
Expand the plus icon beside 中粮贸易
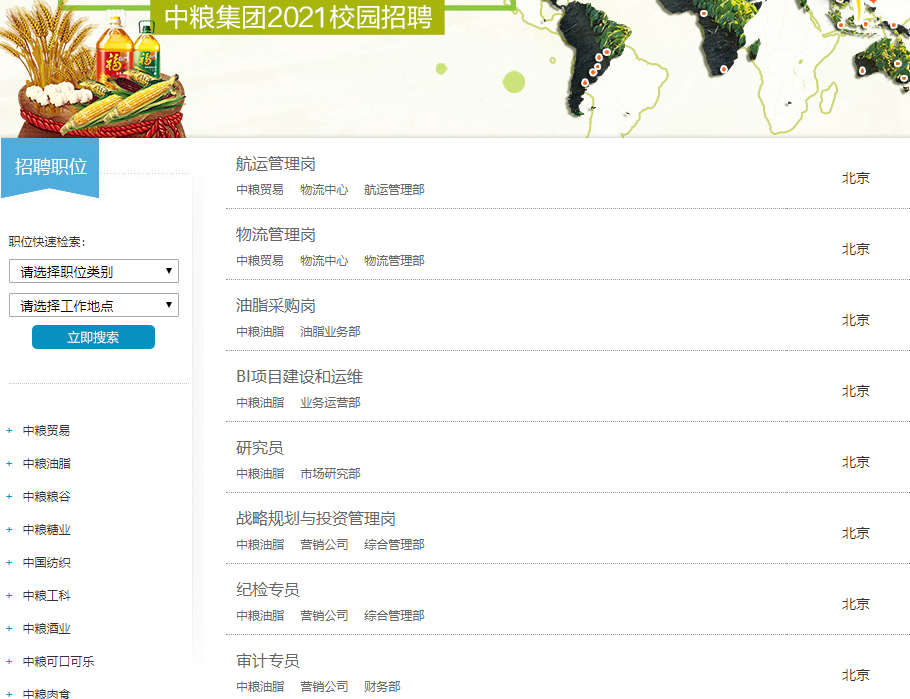coord(9,431)
